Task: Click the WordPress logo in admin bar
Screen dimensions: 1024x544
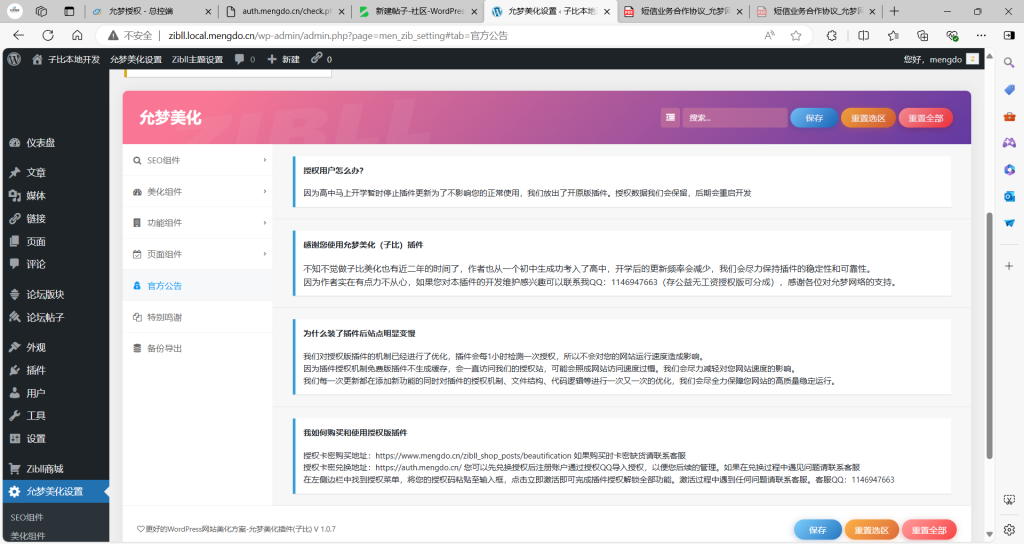Action: pos(14,59)
